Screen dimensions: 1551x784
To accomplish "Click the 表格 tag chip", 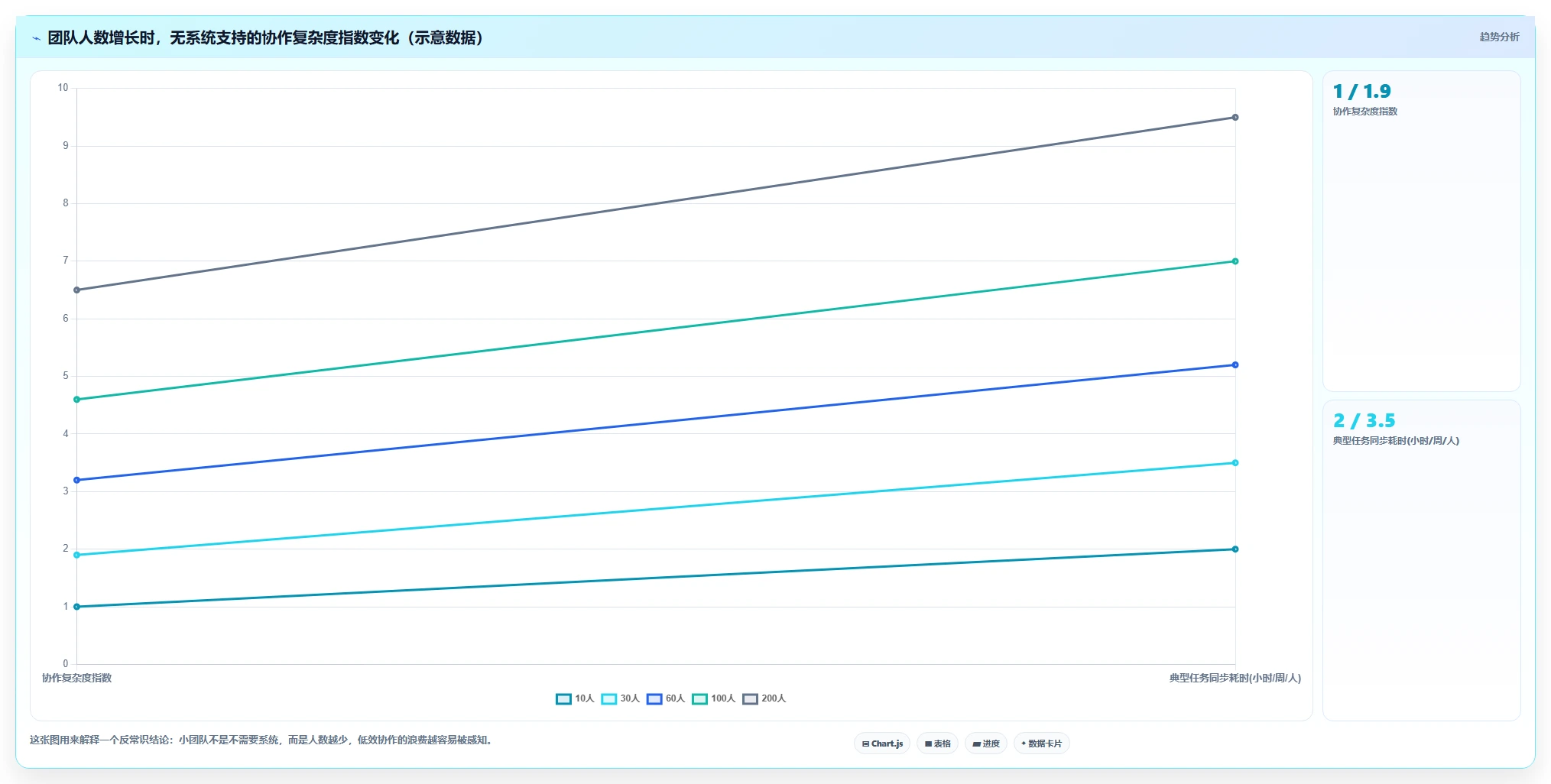I will 937,744.
